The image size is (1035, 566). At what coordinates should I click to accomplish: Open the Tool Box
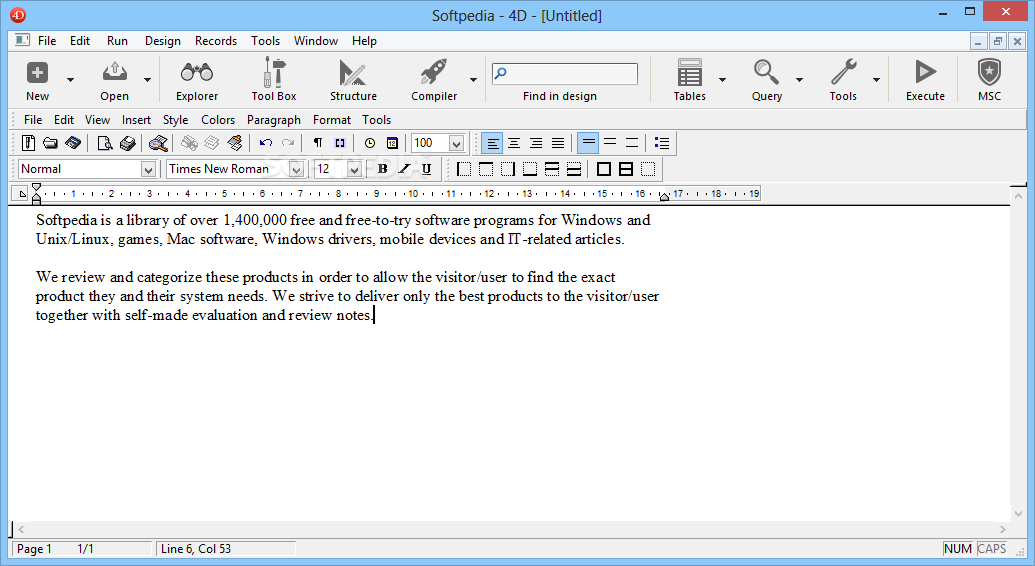(274, 80)
